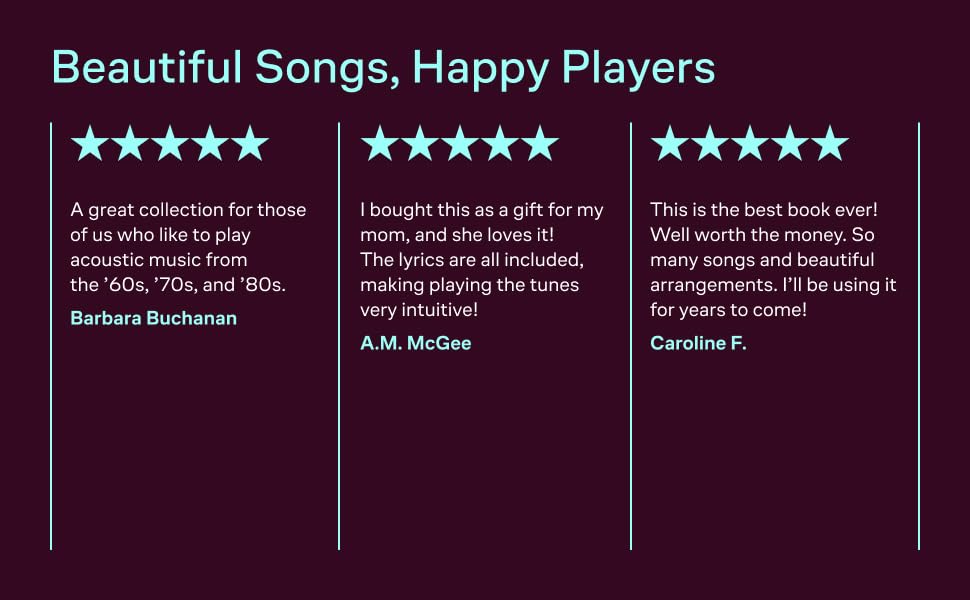
Task: Click the A.M. McGee reviewer name
Action: (x=415, y=343)
